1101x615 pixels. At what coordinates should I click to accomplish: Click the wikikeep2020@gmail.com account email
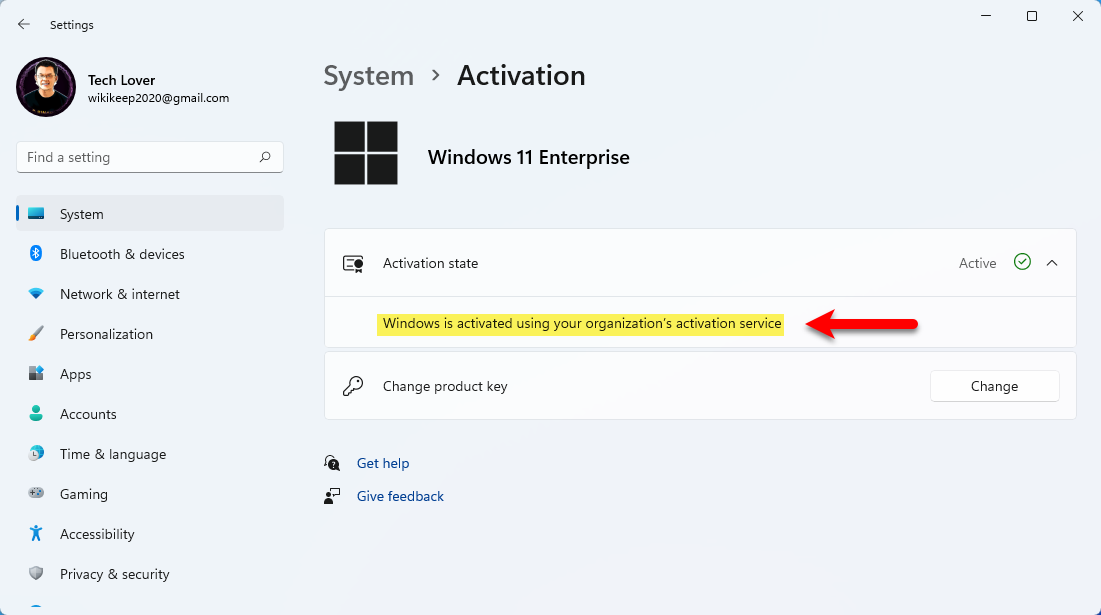coord(159,98)
